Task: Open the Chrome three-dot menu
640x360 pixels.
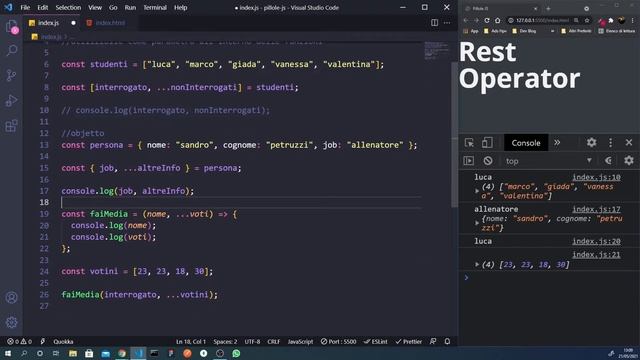Action: coord(633,20)
